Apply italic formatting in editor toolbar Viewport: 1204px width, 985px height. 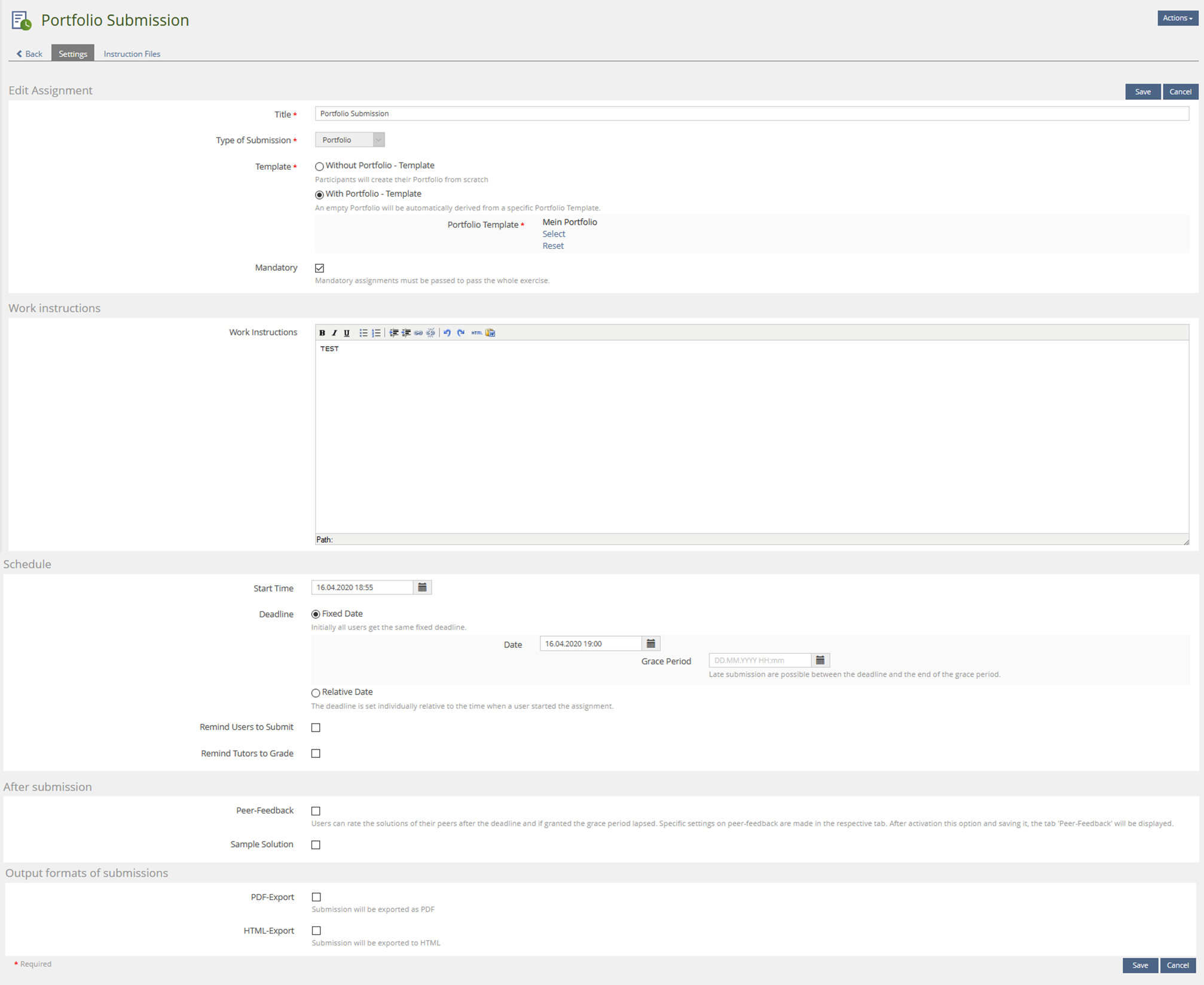(334, 333)
